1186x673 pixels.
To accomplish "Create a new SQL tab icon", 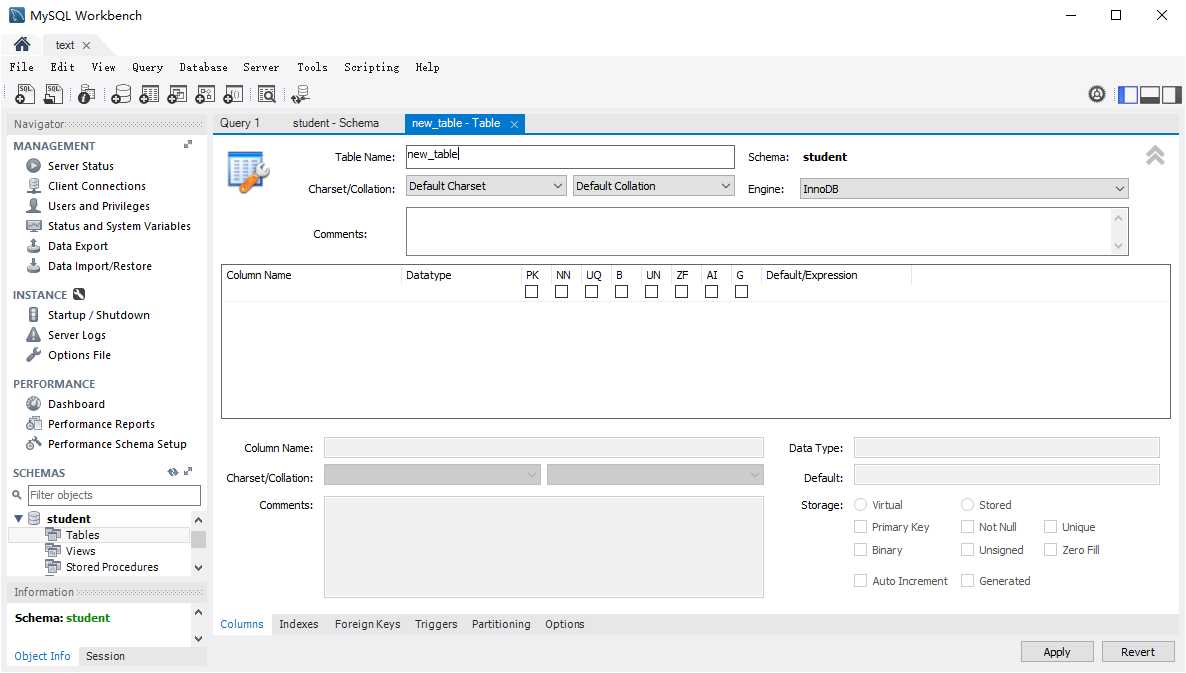I will (25, 94).
